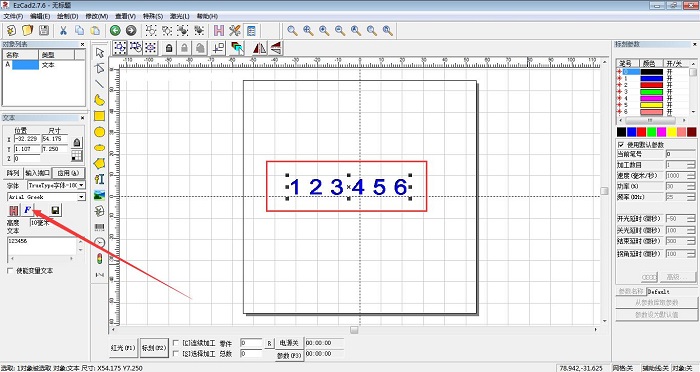Click the blue F font settings icon
Image resolution: width=700 pixels, height=372 pixels.
[x=28, y=210]
